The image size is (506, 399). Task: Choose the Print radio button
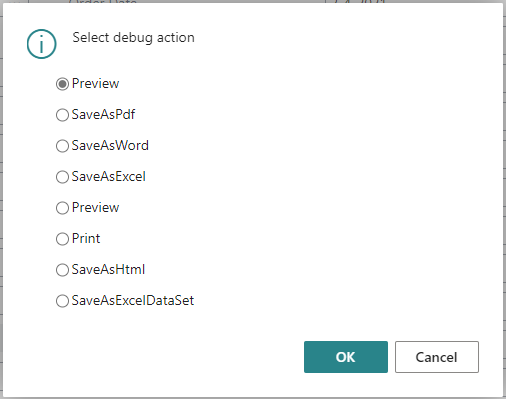pyautogui.click(x=62, y=239)
